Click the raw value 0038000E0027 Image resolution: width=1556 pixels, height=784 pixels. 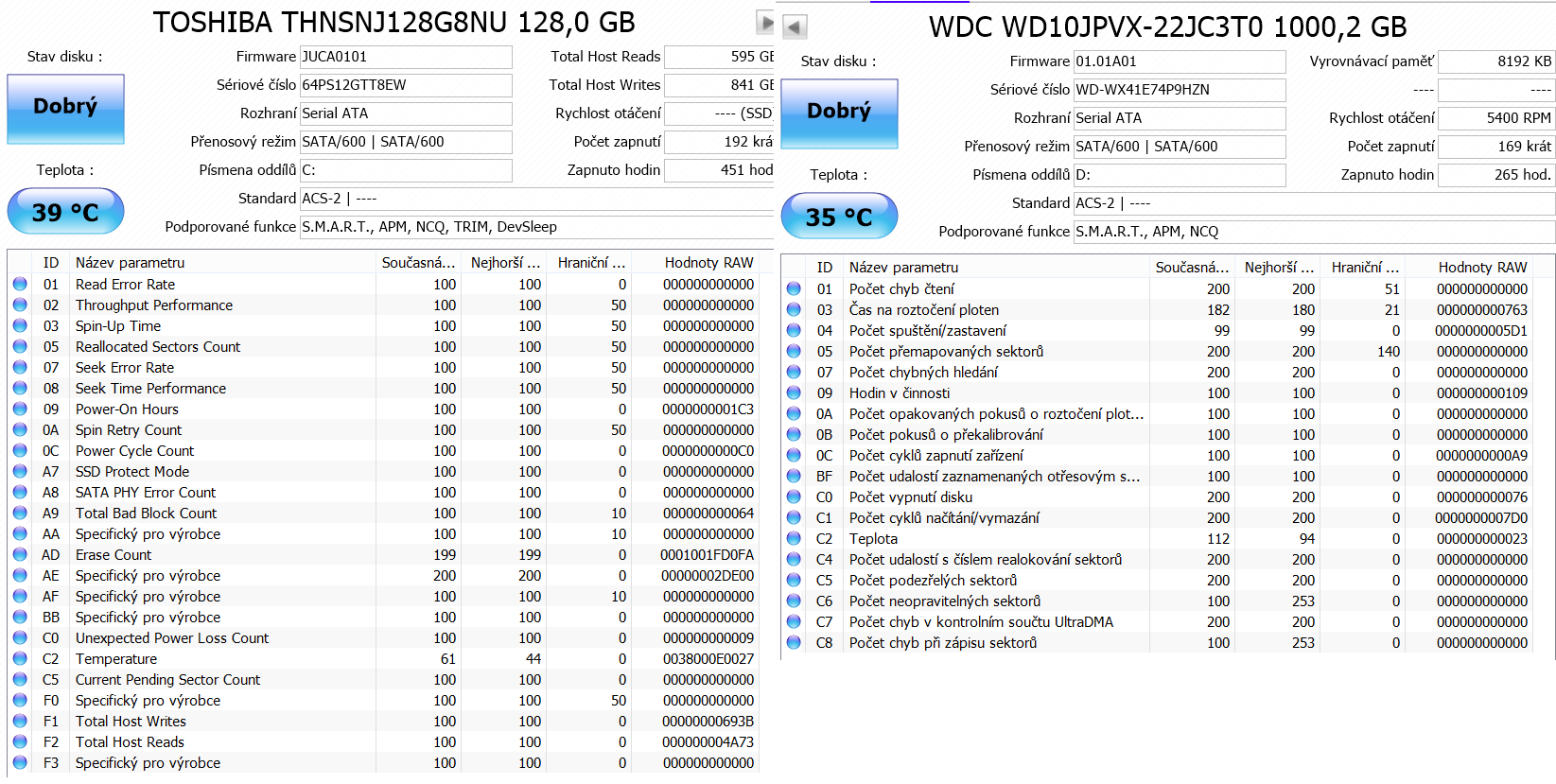[x=708, y=659]
